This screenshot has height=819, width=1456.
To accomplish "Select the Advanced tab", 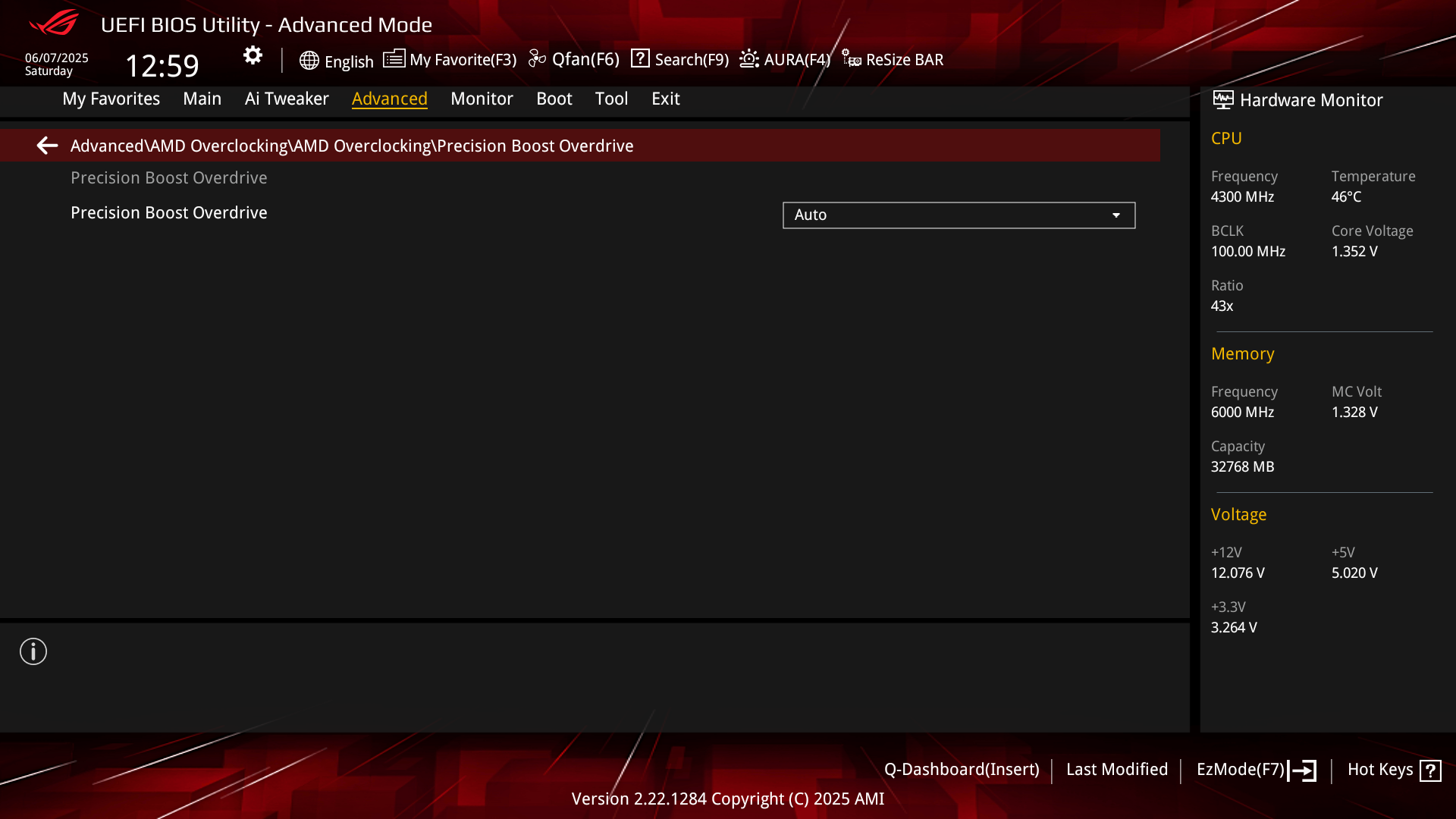I will [x=389, y=99].
